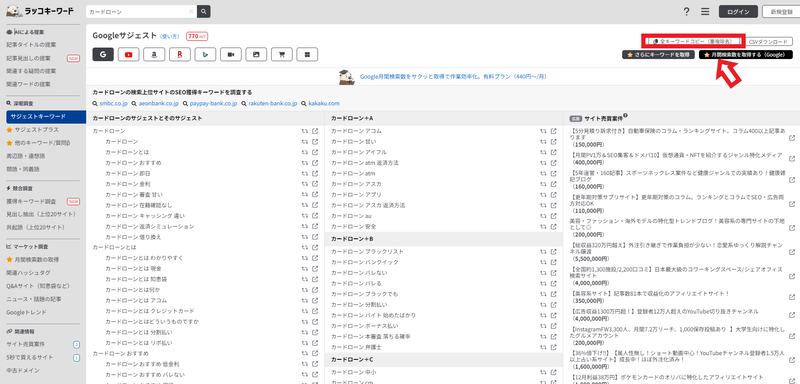The width and height of the screenshot is (800, 384).
Task: Open external link for カードローン アプリ
Action: [554, 194]
